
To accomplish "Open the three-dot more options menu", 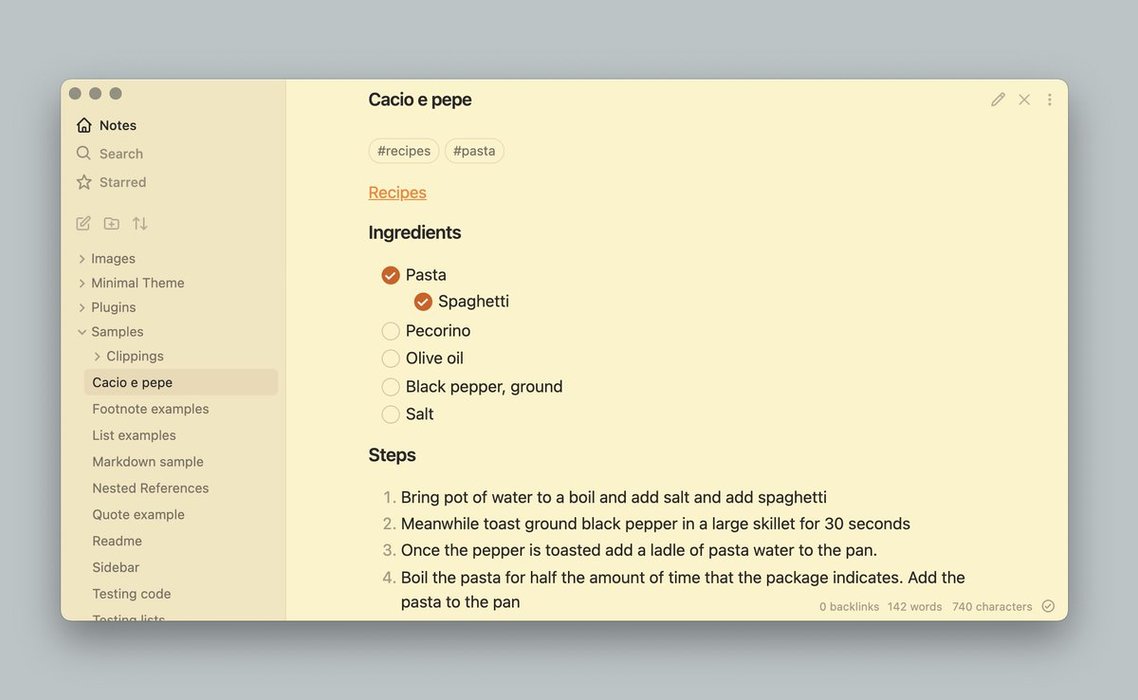I will tap(1049, 100).
